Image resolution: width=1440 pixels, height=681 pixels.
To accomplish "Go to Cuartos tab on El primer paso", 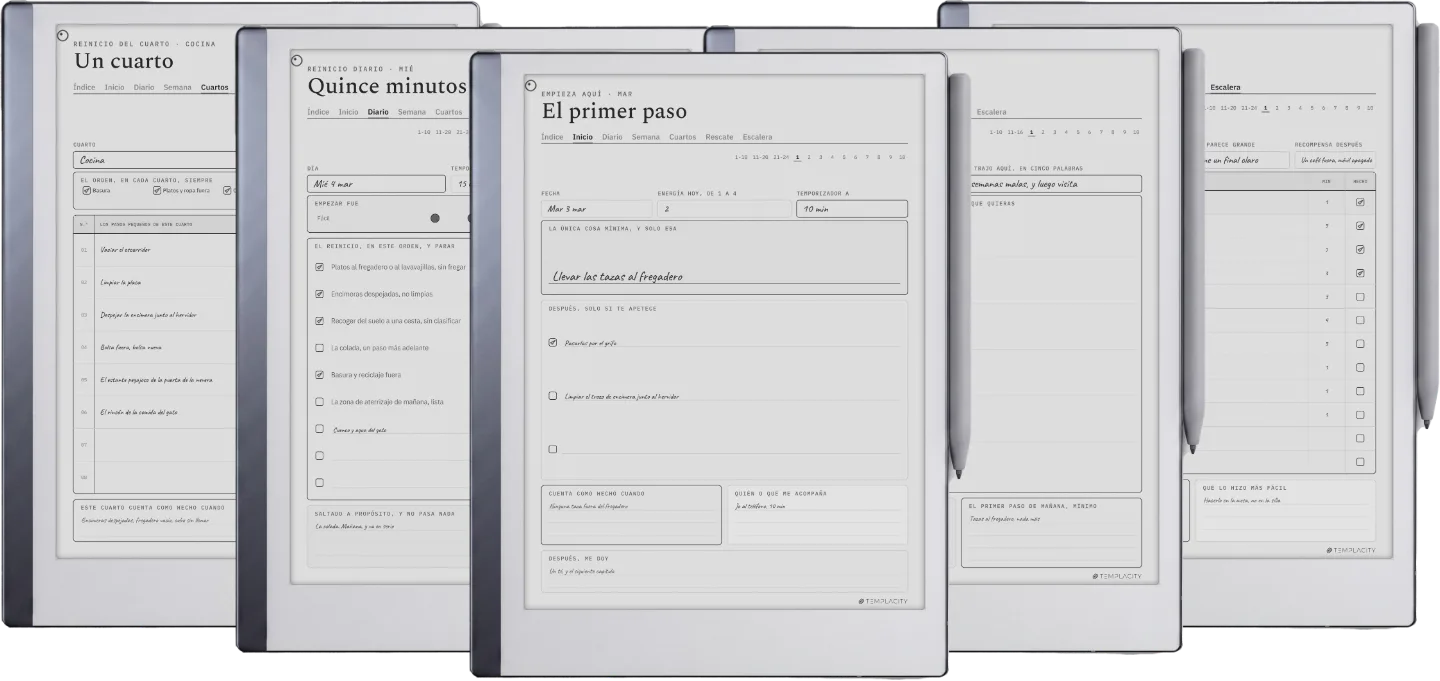I will [683, 137].
